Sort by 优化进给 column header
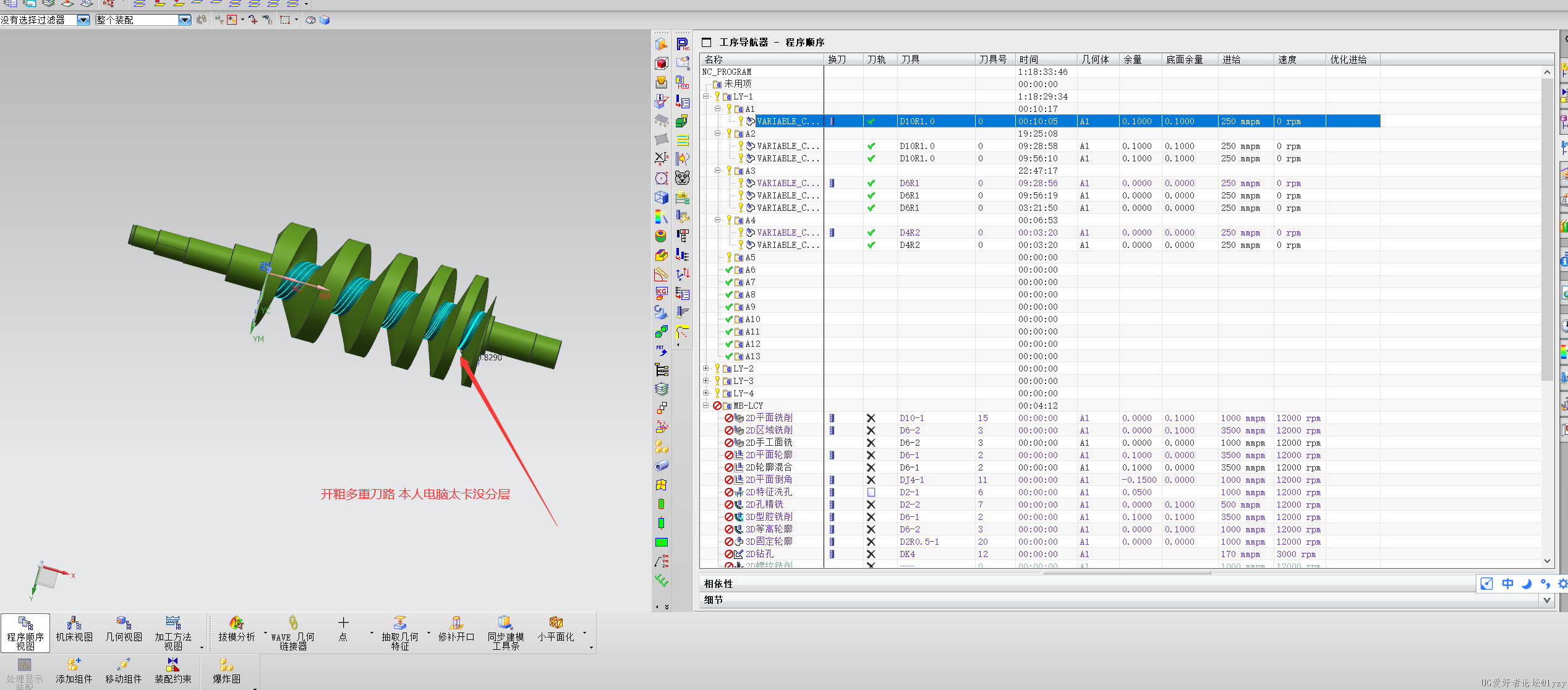This screenshot has height=690, width=1568. 1353,59
